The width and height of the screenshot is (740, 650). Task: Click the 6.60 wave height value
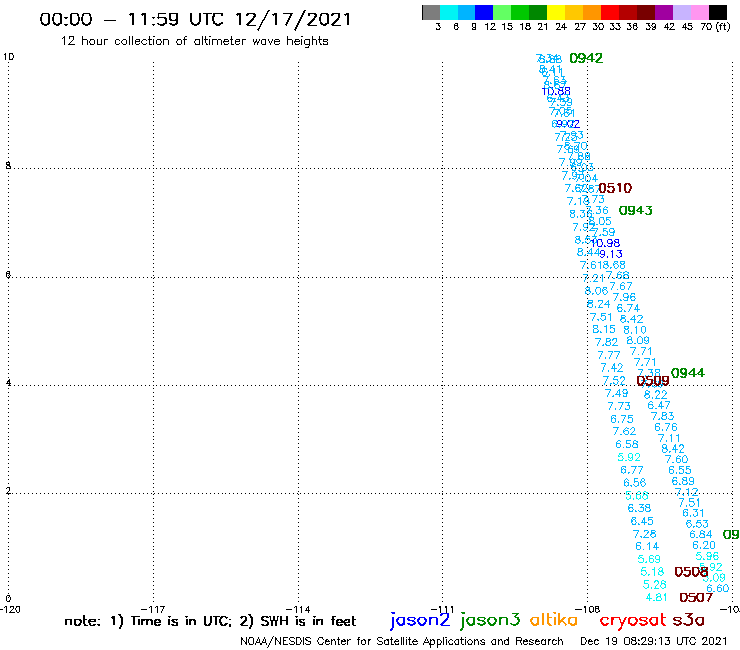[718, 588]
